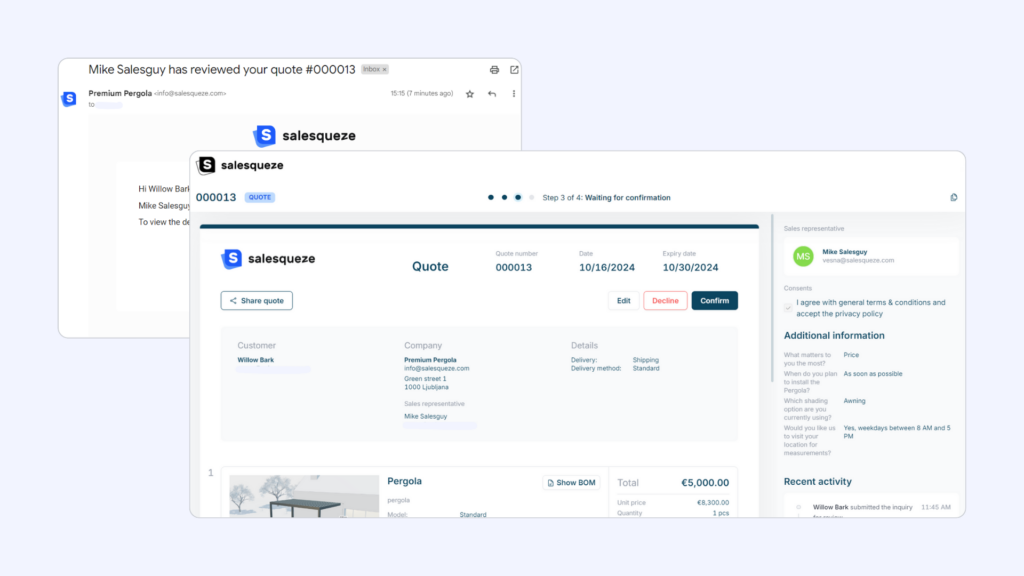
Task: Click the 11:45 AM activity timestamp
Action: pyautogui.click(x=936, y=507)
